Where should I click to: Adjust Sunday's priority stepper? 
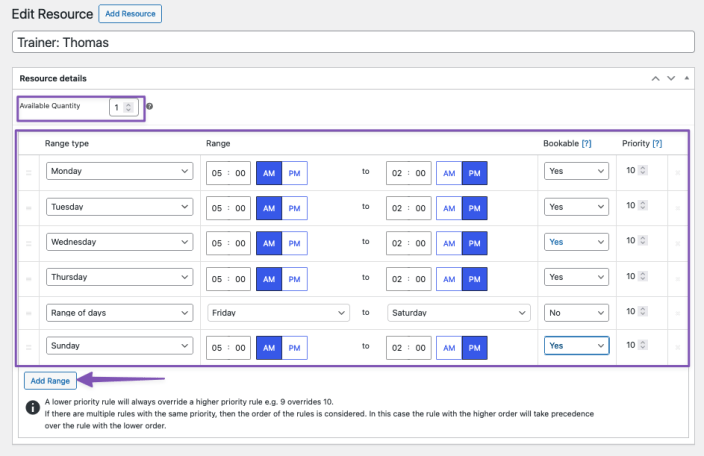[643, 345]
